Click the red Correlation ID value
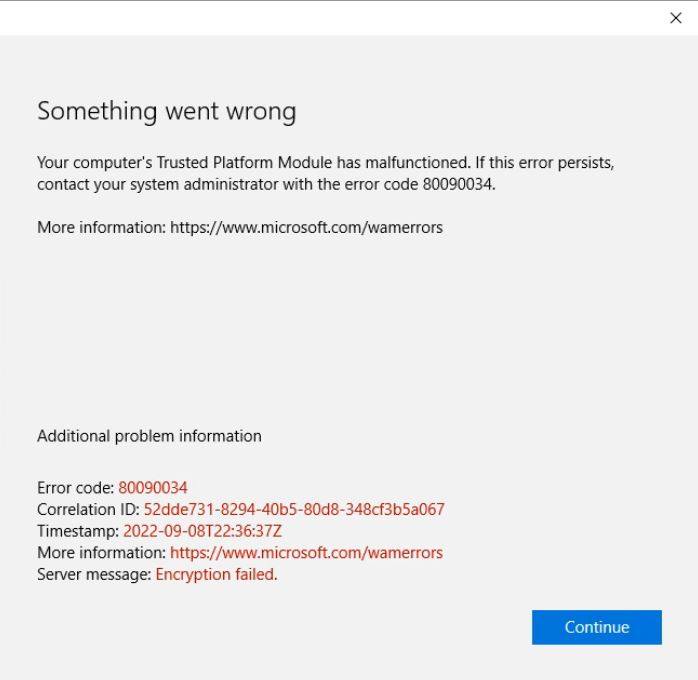698x680 pixels. (294, 509)
